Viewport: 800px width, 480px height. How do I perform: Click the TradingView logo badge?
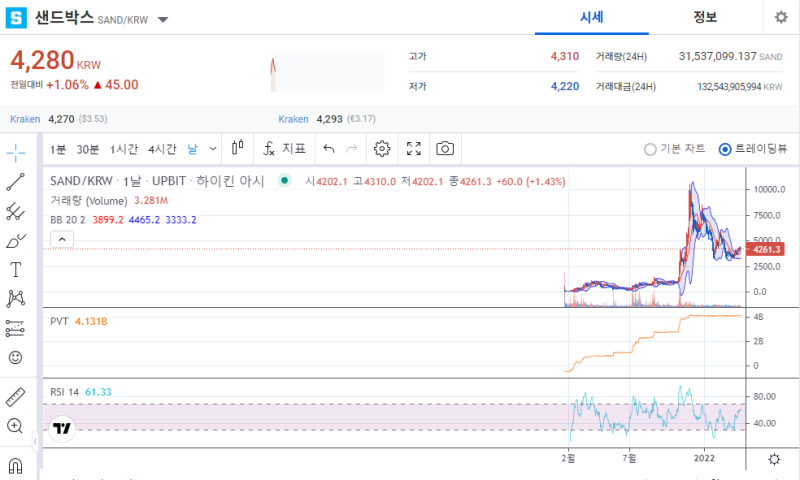(63, 428)
